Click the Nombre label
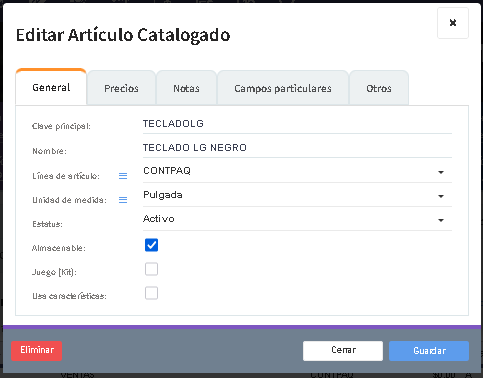The height and width of the screenshot is (378, 483). tap(49, 151)
